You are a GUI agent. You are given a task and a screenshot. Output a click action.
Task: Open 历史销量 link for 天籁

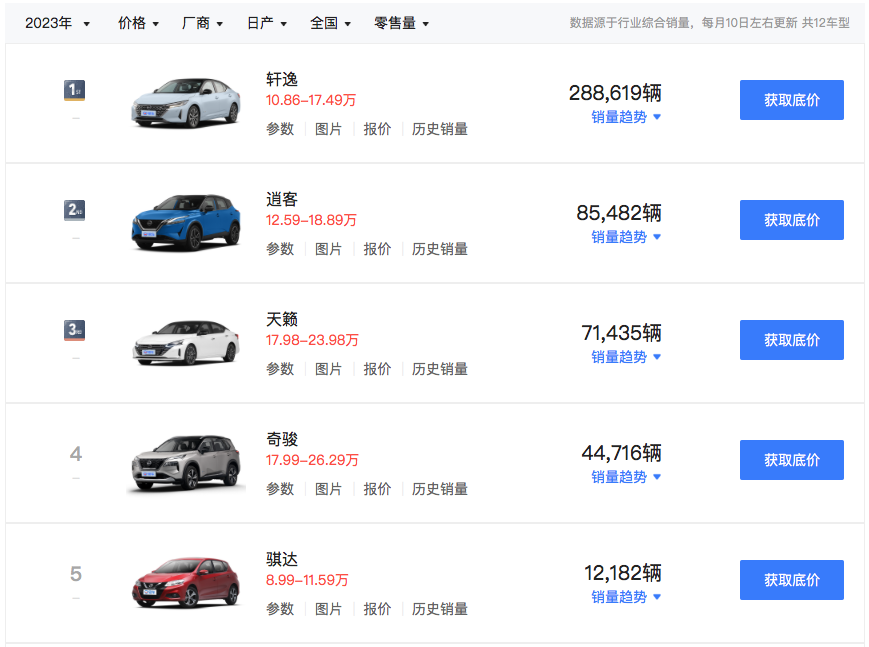click(x=439, y=369)
